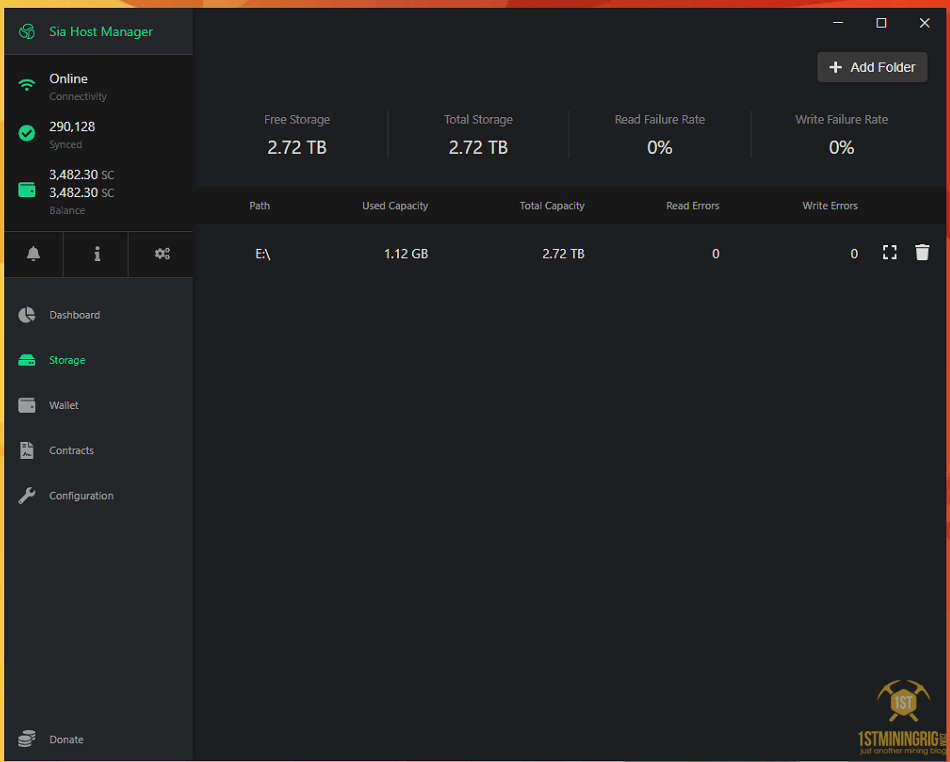Viewport: 950px width, 762px height.
Task: Click the Add Folder button
Action: tap(872, 67)
